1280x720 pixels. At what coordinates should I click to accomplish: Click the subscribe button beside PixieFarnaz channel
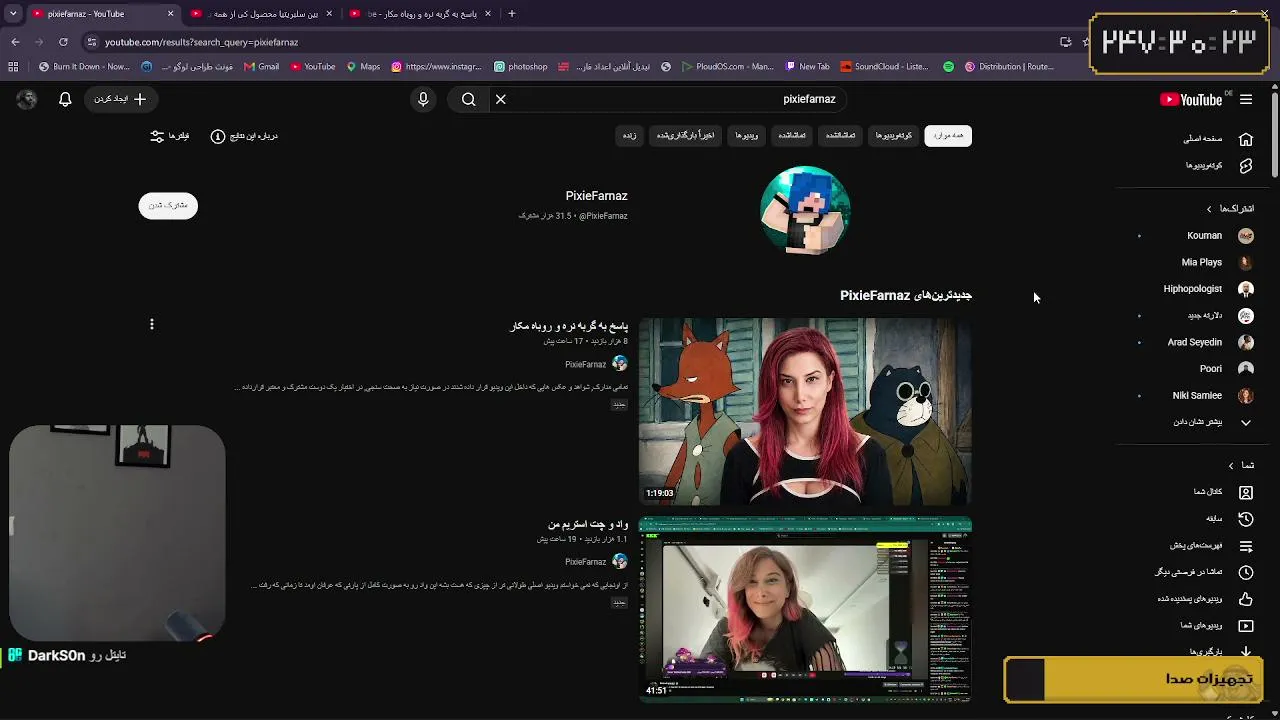168,205
